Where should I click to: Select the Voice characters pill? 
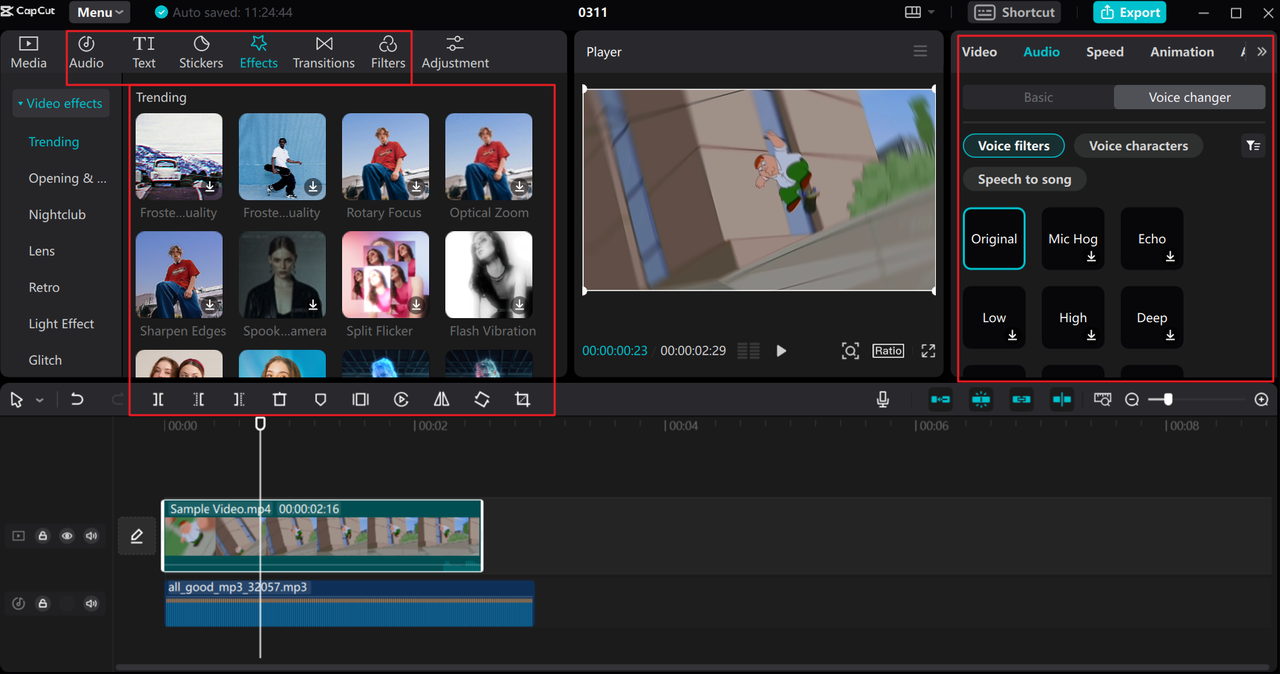pos(1138,146)
